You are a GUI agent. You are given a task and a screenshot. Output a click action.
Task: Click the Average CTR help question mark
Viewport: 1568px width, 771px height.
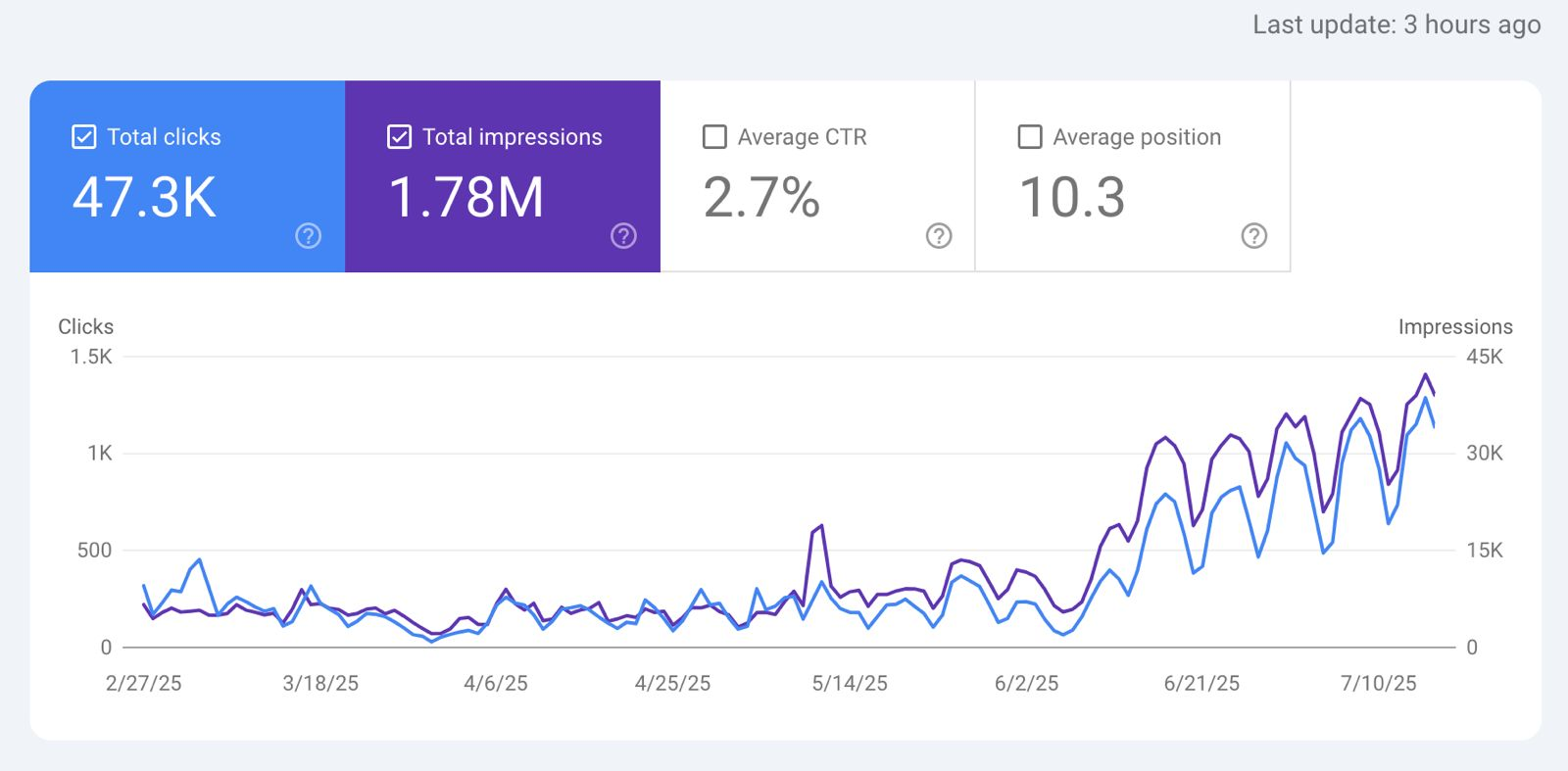point(939,236)
